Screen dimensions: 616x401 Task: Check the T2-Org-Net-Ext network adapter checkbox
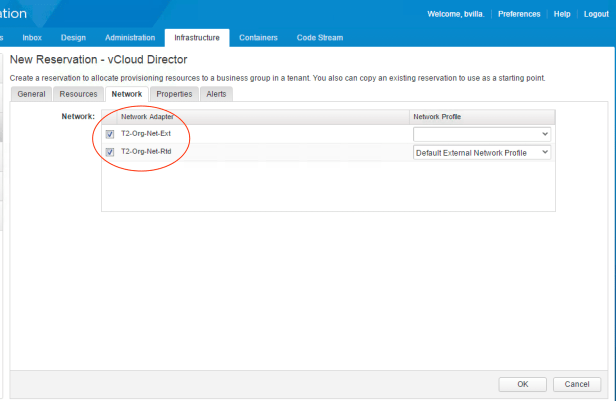click(x=110, y=134)
